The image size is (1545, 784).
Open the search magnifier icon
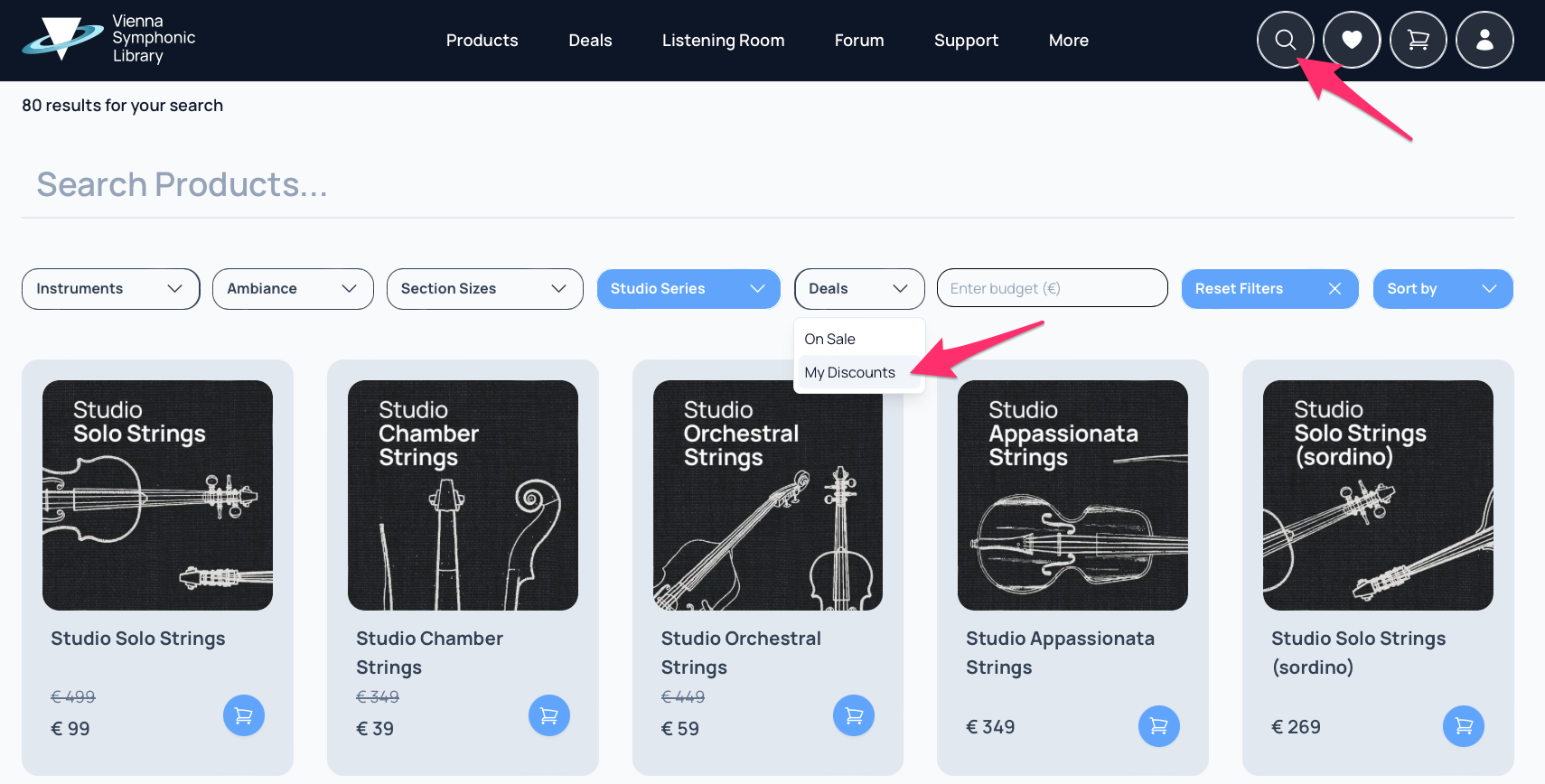1285,40
